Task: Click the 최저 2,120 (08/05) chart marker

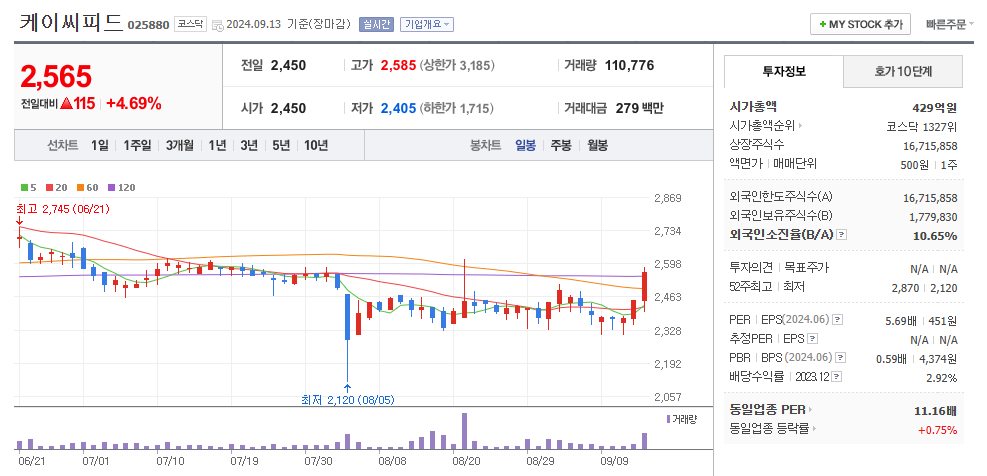Action: pos(347,400)
